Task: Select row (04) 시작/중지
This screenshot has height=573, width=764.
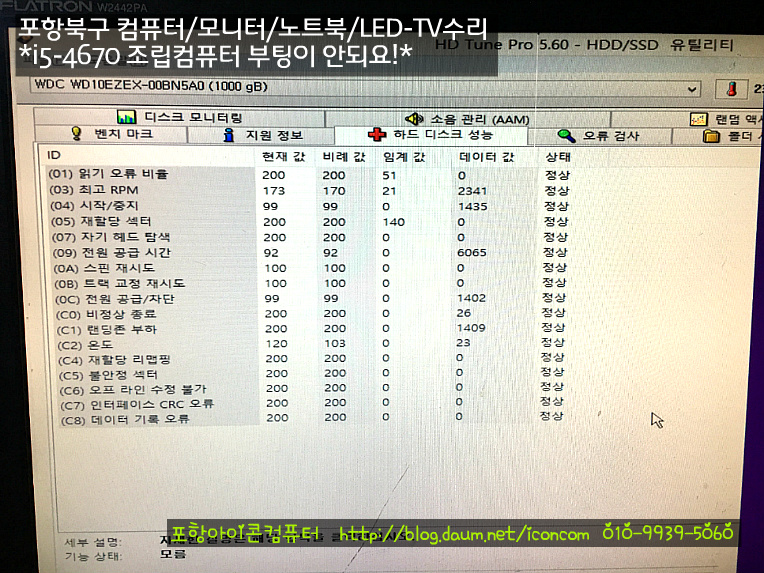Action: (309, 206)
